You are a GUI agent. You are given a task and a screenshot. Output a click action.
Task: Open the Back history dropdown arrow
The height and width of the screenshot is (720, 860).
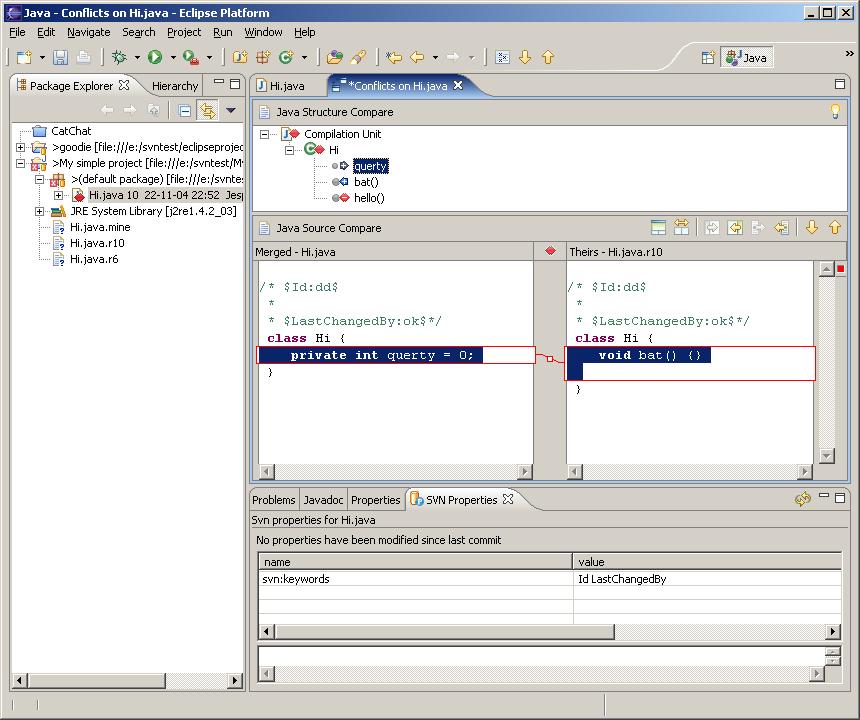tap(435, 57)
